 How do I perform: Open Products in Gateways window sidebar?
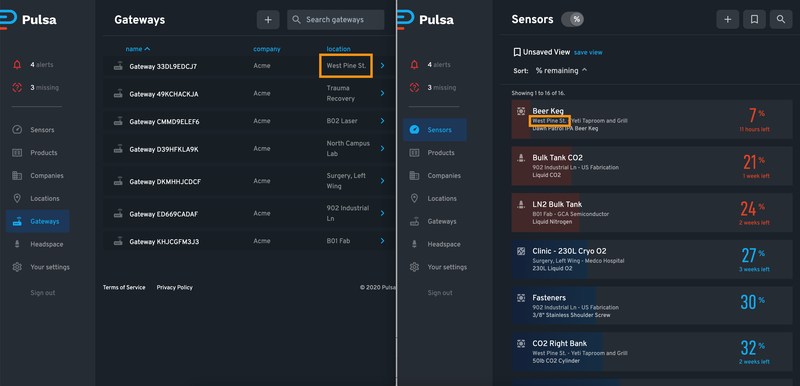[x=38, y=153]
